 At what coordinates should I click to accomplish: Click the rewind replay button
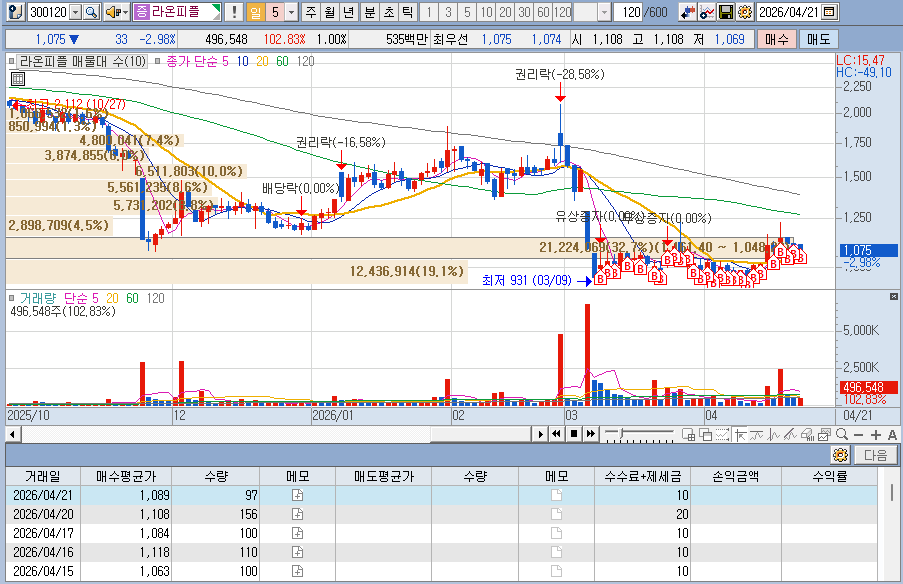(x=556, y=434)
